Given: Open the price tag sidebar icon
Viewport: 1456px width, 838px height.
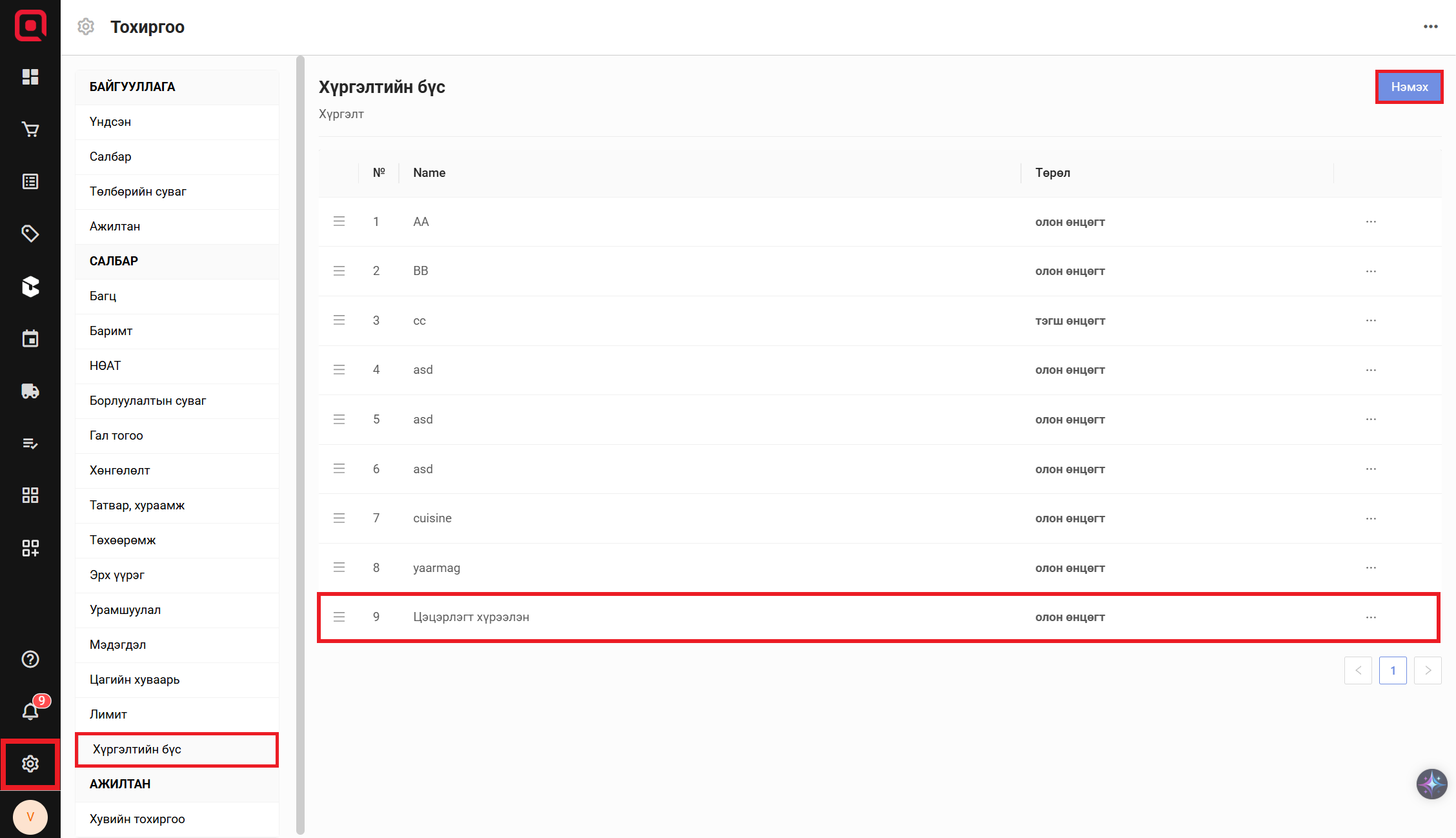Looking at the screenshot, I should click(x=30, y=234).
